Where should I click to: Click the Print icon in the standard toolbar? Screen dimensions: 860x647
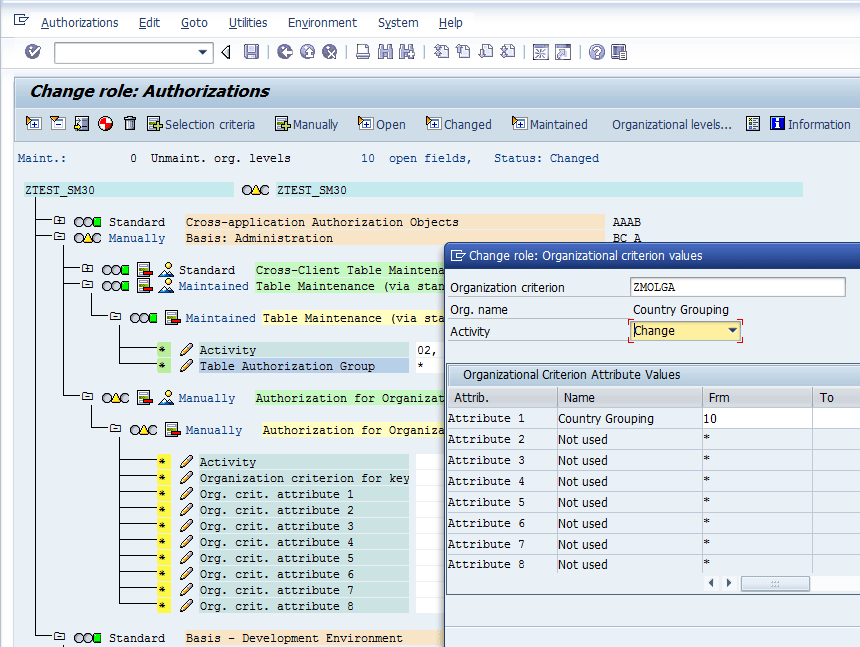(x=362, y=51)
